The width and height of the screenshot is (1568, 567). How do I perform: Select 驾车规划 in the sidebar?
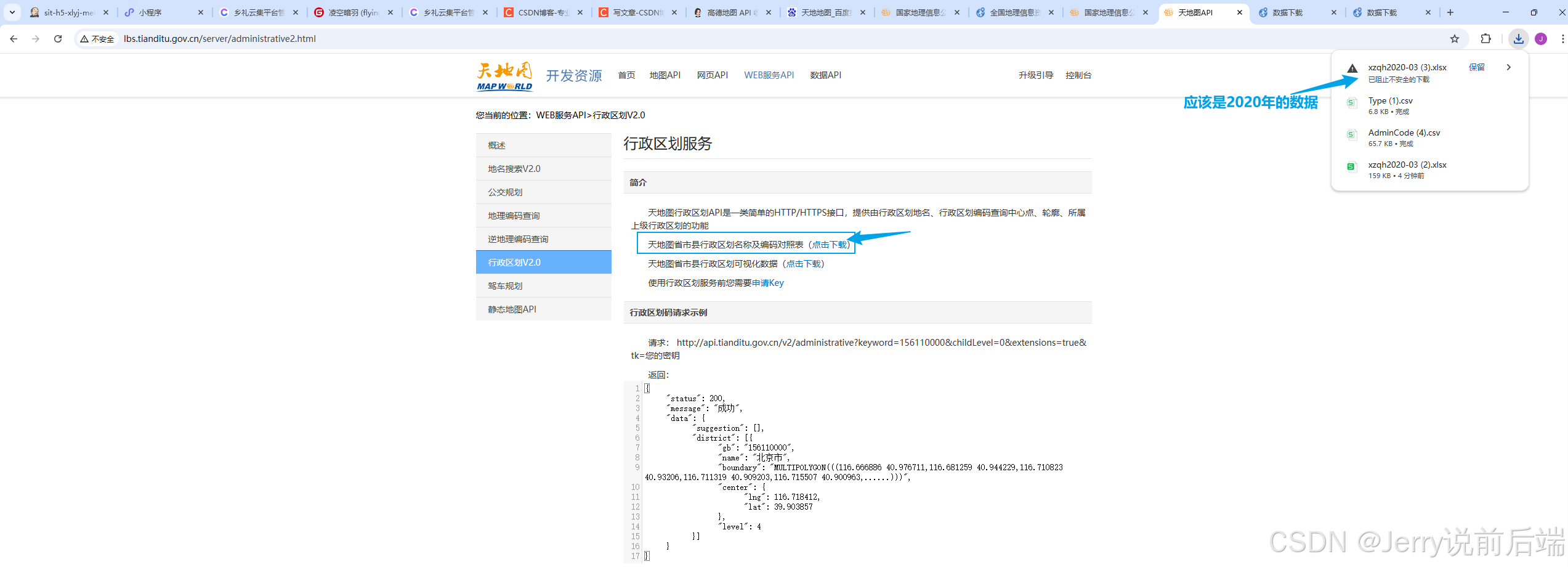coord(544,286)
